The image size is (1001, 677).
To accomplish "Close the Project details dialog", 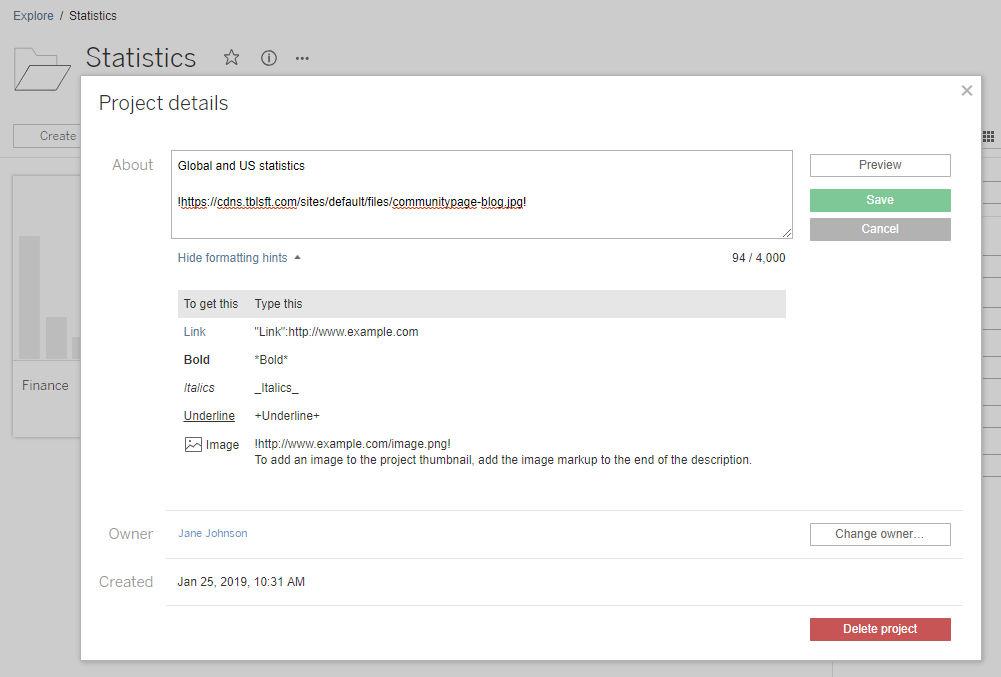I will 966,90.
